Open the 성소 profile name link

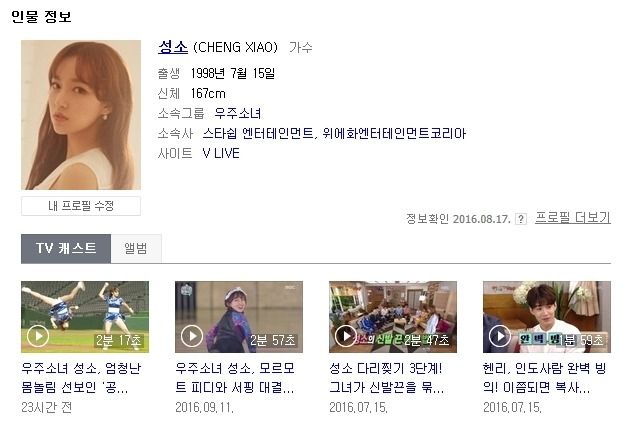point(173,47)
